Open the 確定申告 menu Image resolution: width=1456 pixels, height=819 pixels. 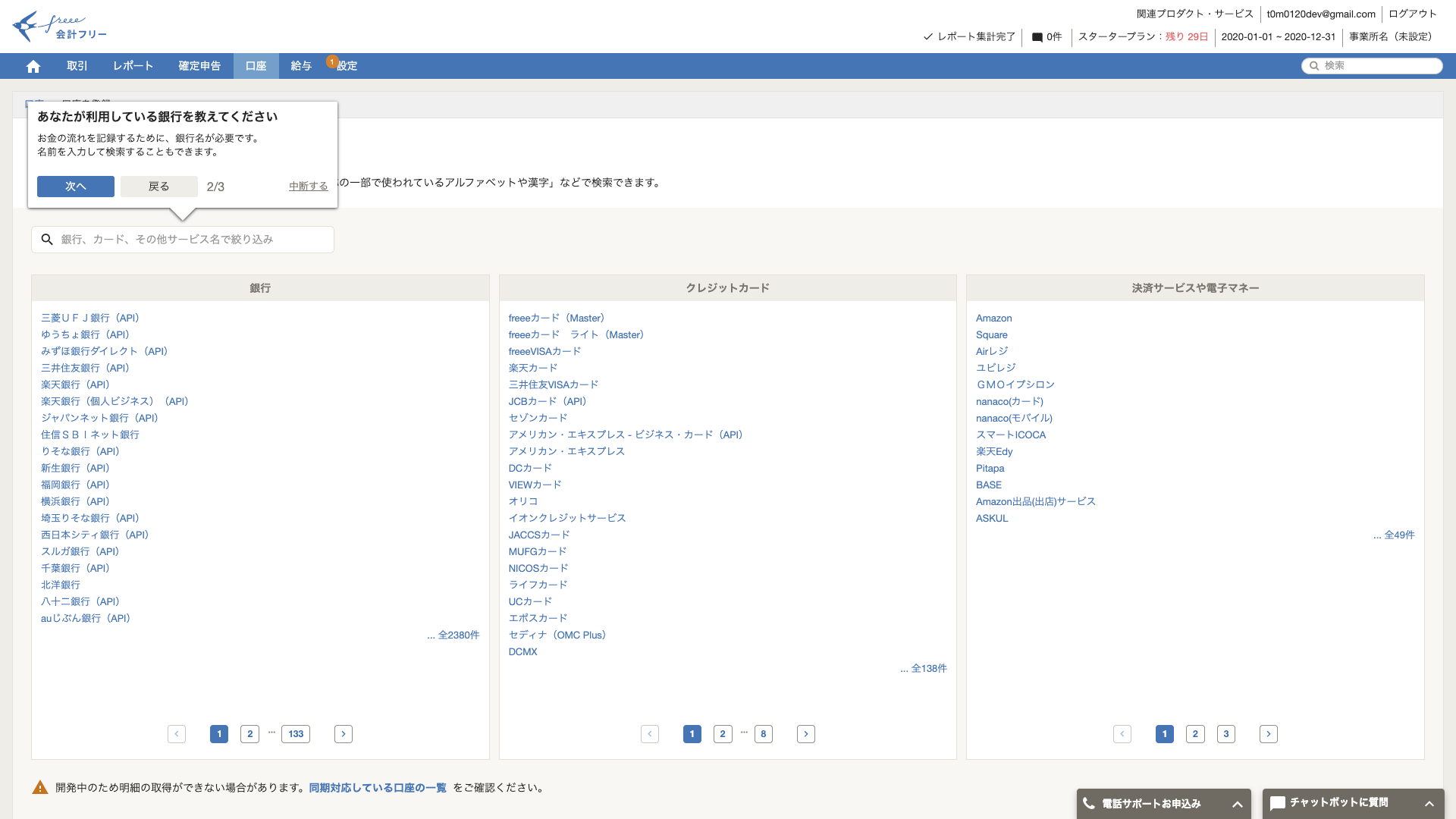[199, 66]
